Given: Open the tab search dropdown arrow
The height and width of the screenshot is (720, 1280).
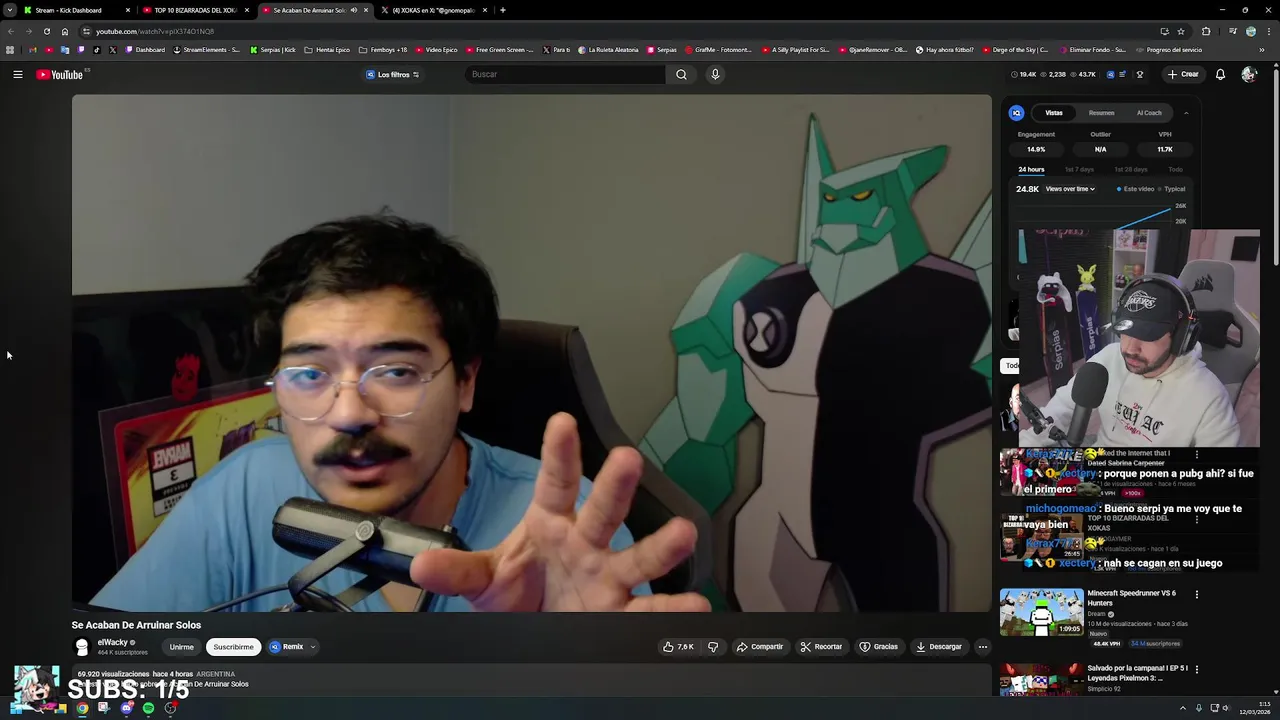Looking at the screenshot, I should [x=9, y=10].
